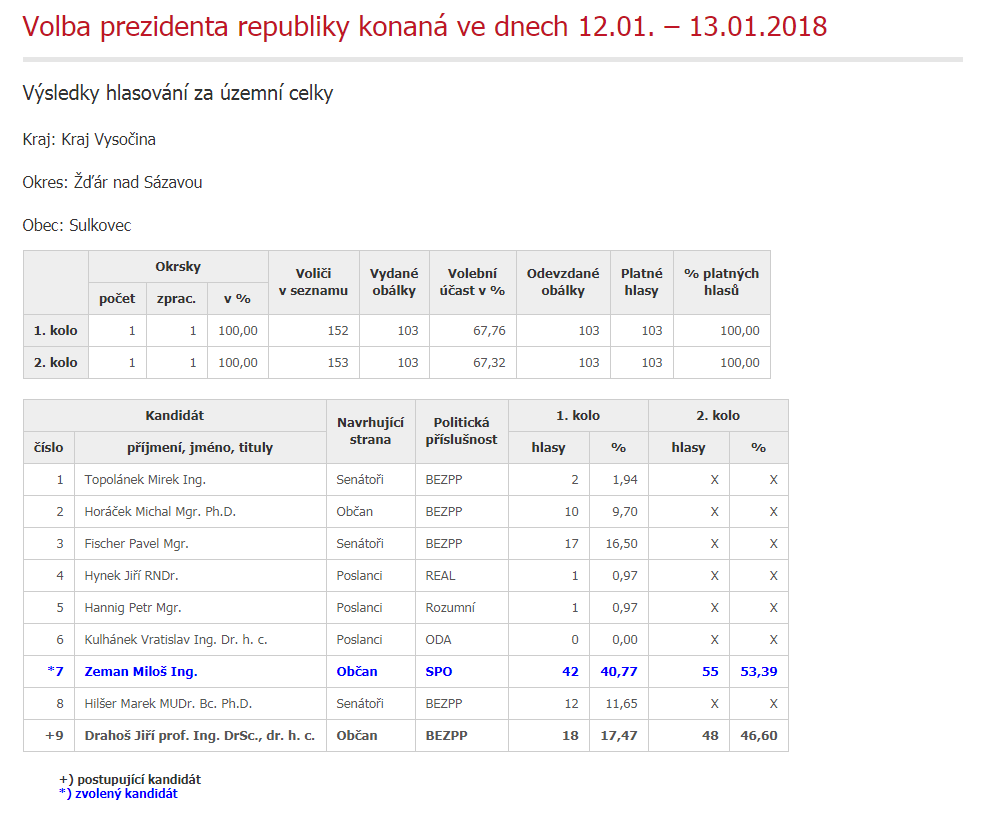Click Topolánek's percentage '1,94'
The height and width of the screenshot is (819, 985).
click(624, 479)
